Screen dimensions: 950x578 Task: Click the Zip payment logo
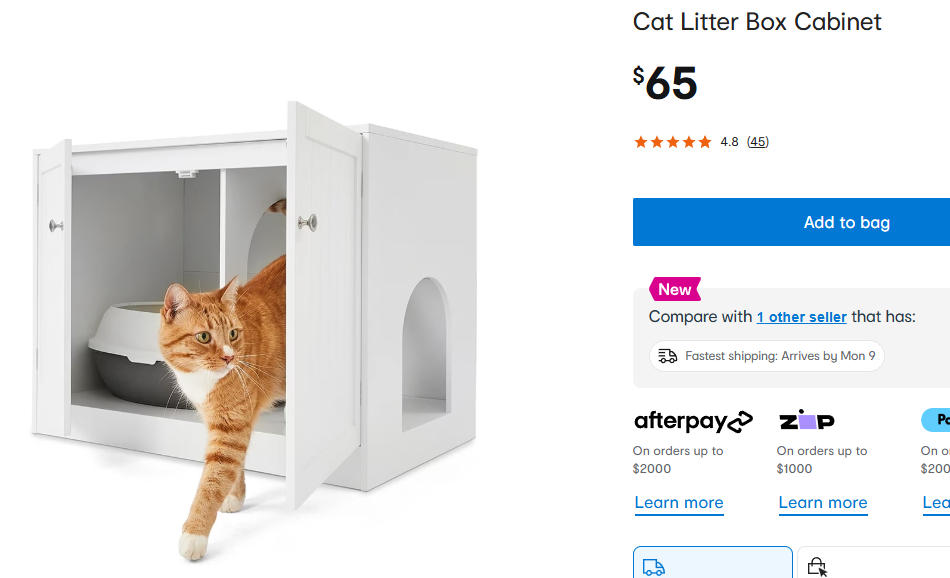click(807, 421)
